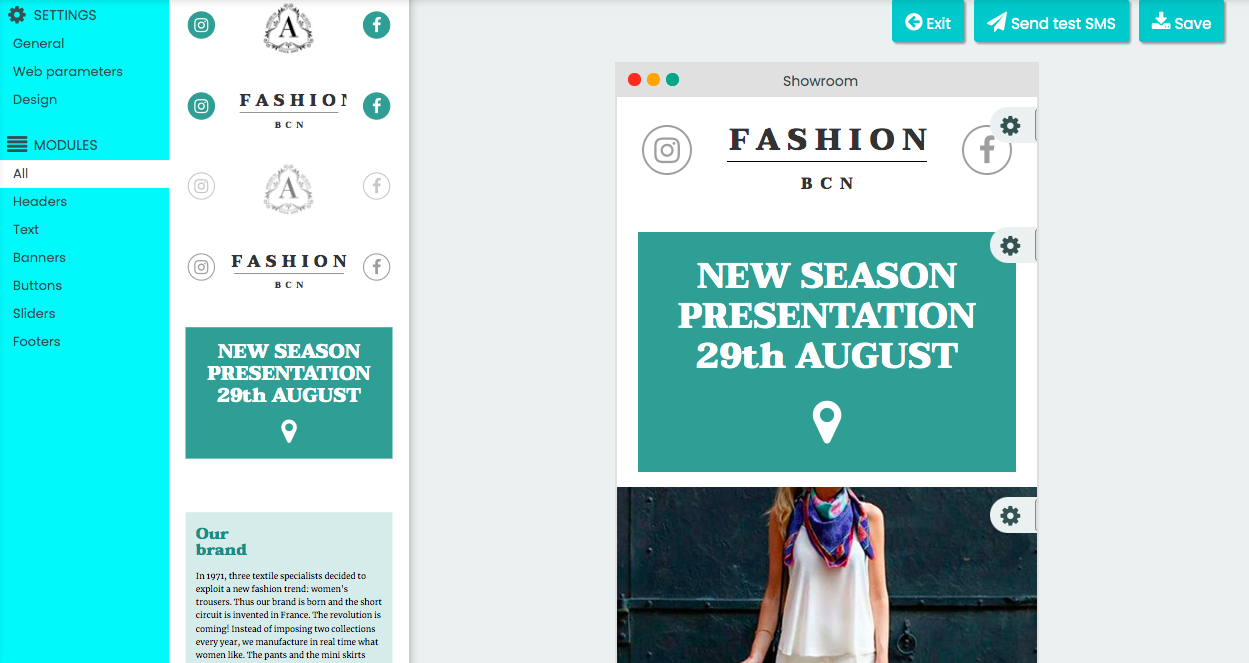
Task: Show All modules
Action: pos(21,173)
